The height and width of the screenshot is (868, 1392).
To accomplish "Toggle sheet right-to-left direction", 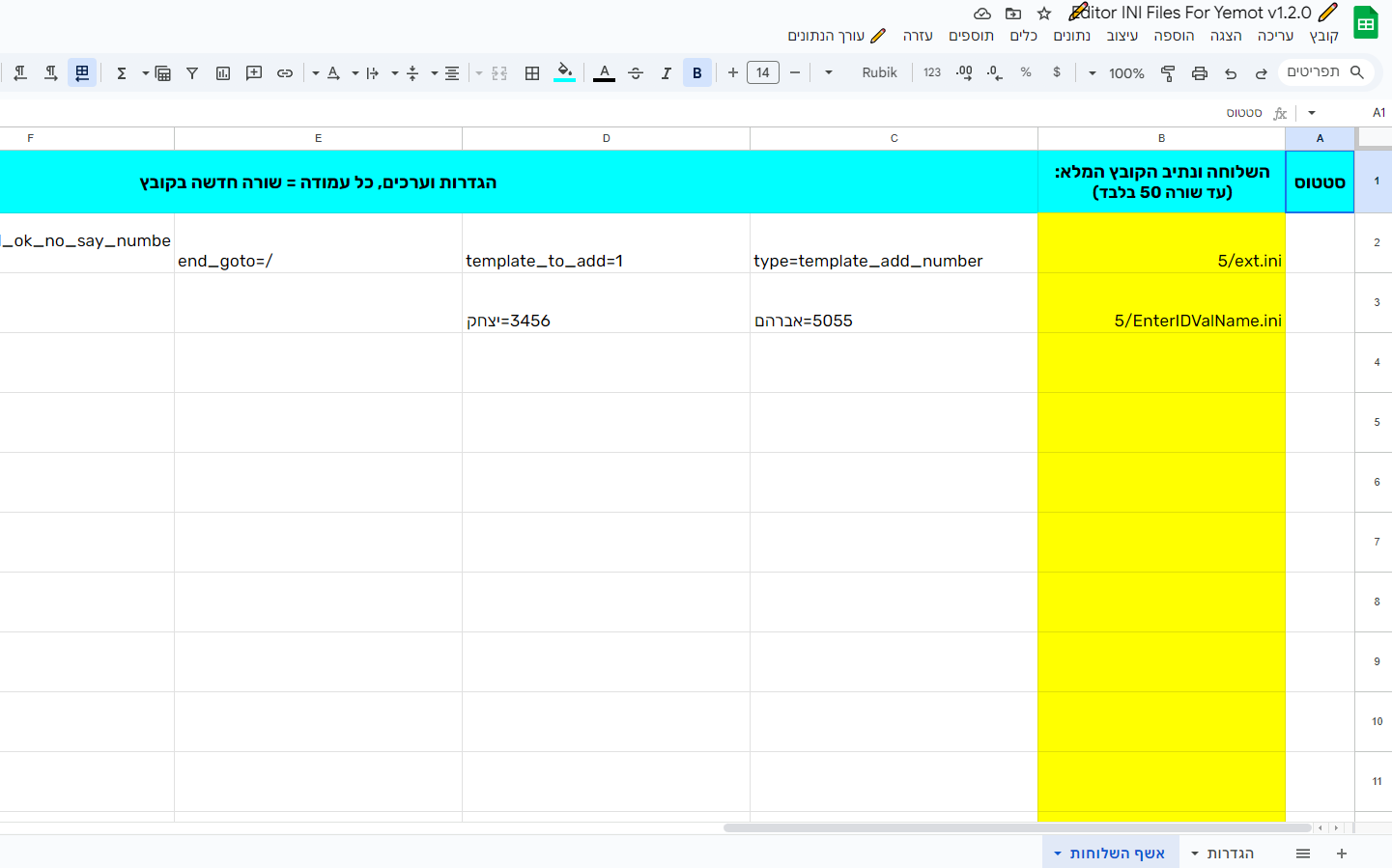I will click(x=82, y=72).
